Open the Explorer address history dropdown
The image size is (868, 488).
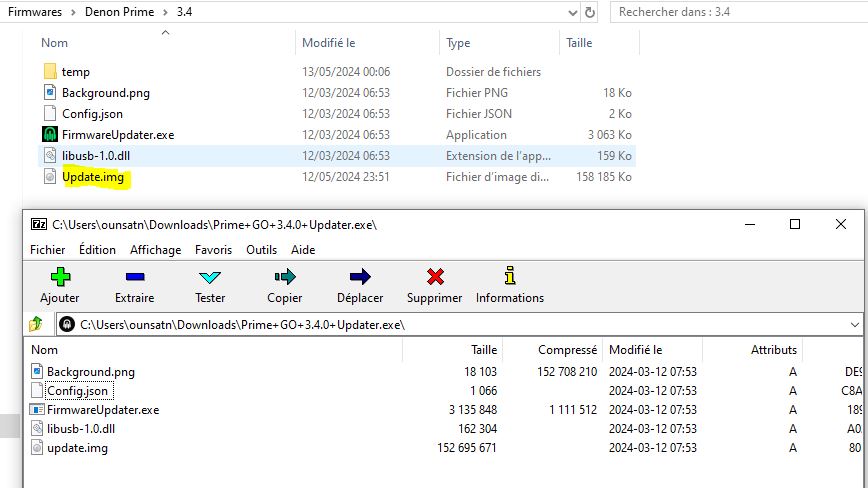click(x=567, y=12)
